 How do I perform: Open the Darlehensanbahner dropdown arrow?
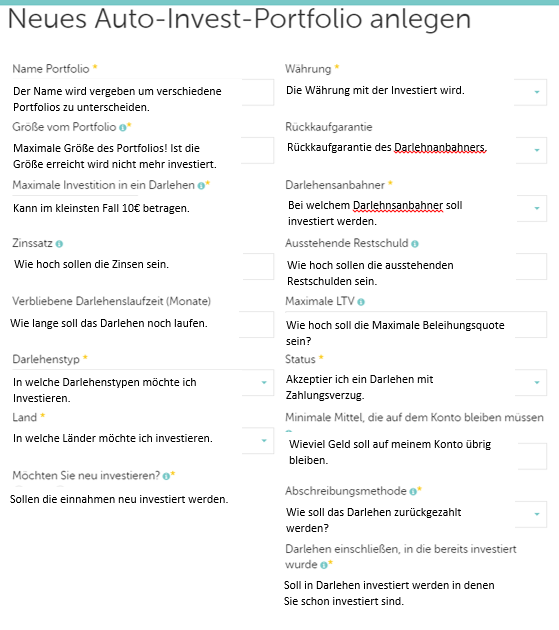tap(537, 209)
